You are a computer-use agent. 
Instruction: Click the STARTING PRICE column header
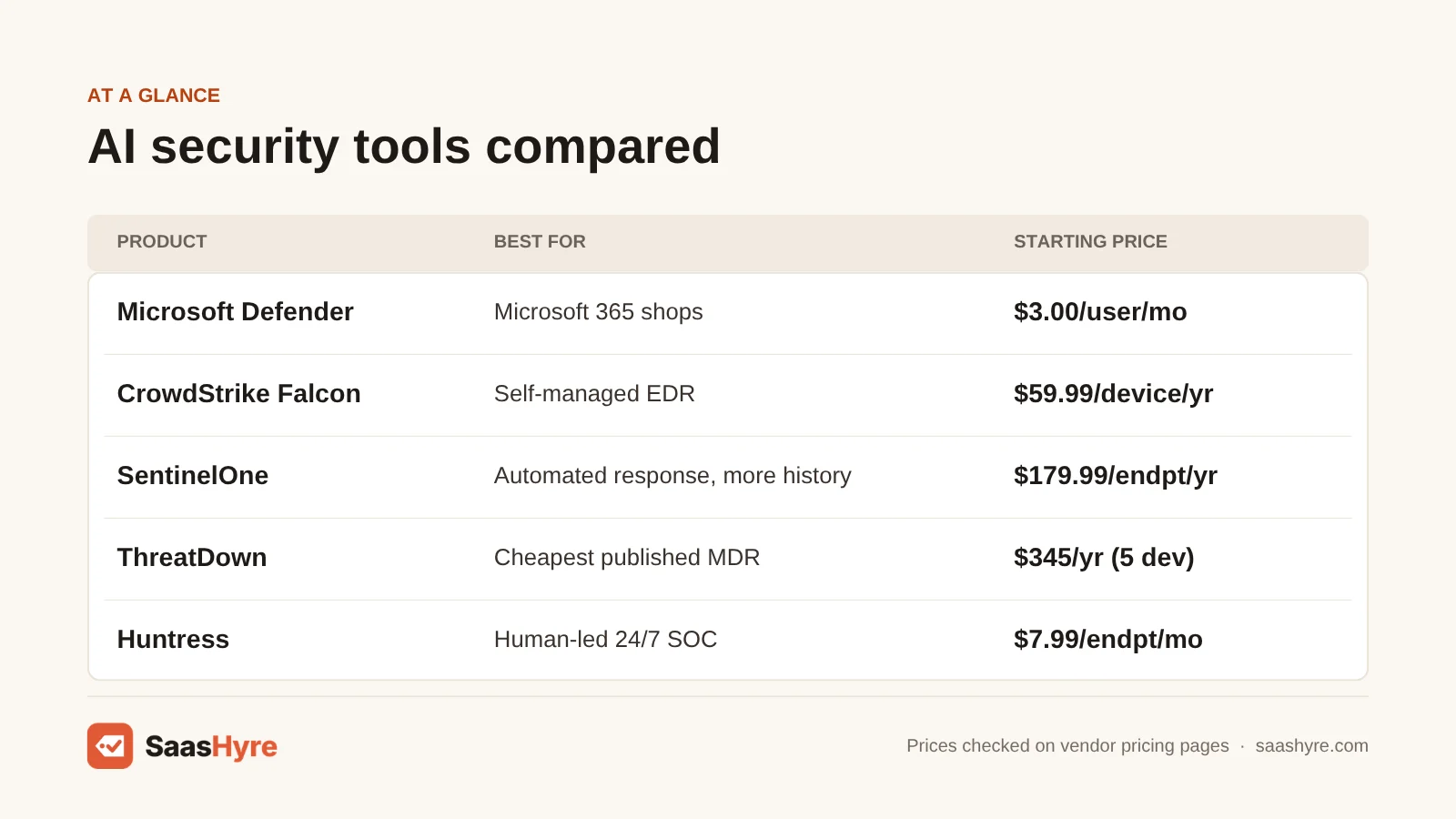pyautogui.click(x=1090, y=241)
